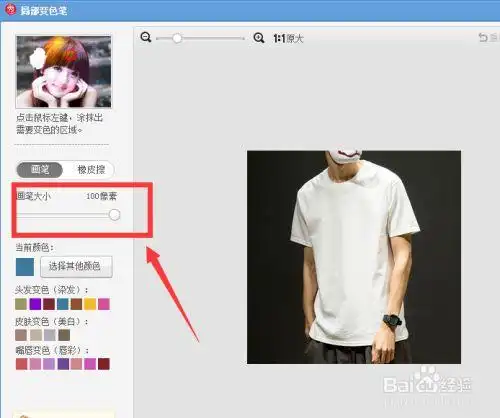
Task: Click the 皮肤变色（美白） heading
Action: pyautogui.click(x=52, y=322)
